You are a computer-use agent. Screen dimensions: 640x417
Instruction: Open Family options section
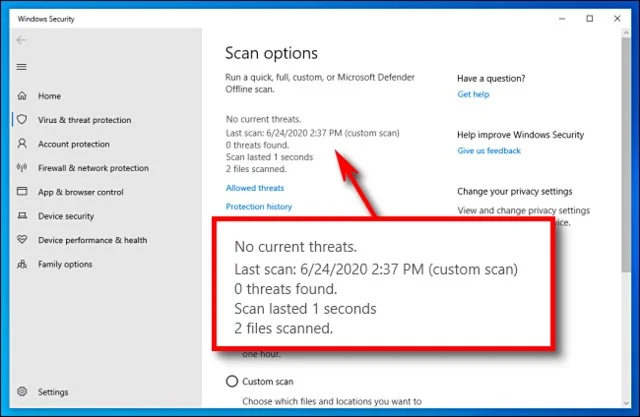click(x=65, y=264)
